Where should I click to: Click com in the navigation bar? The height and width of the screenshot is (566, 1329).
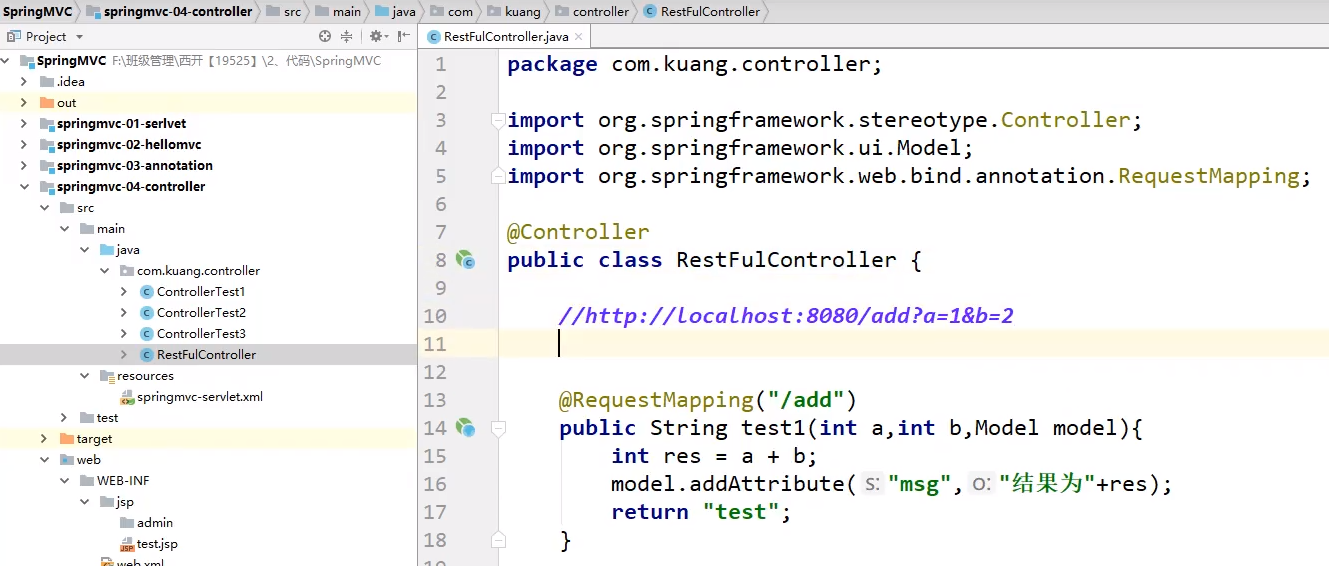pos(460,12)
